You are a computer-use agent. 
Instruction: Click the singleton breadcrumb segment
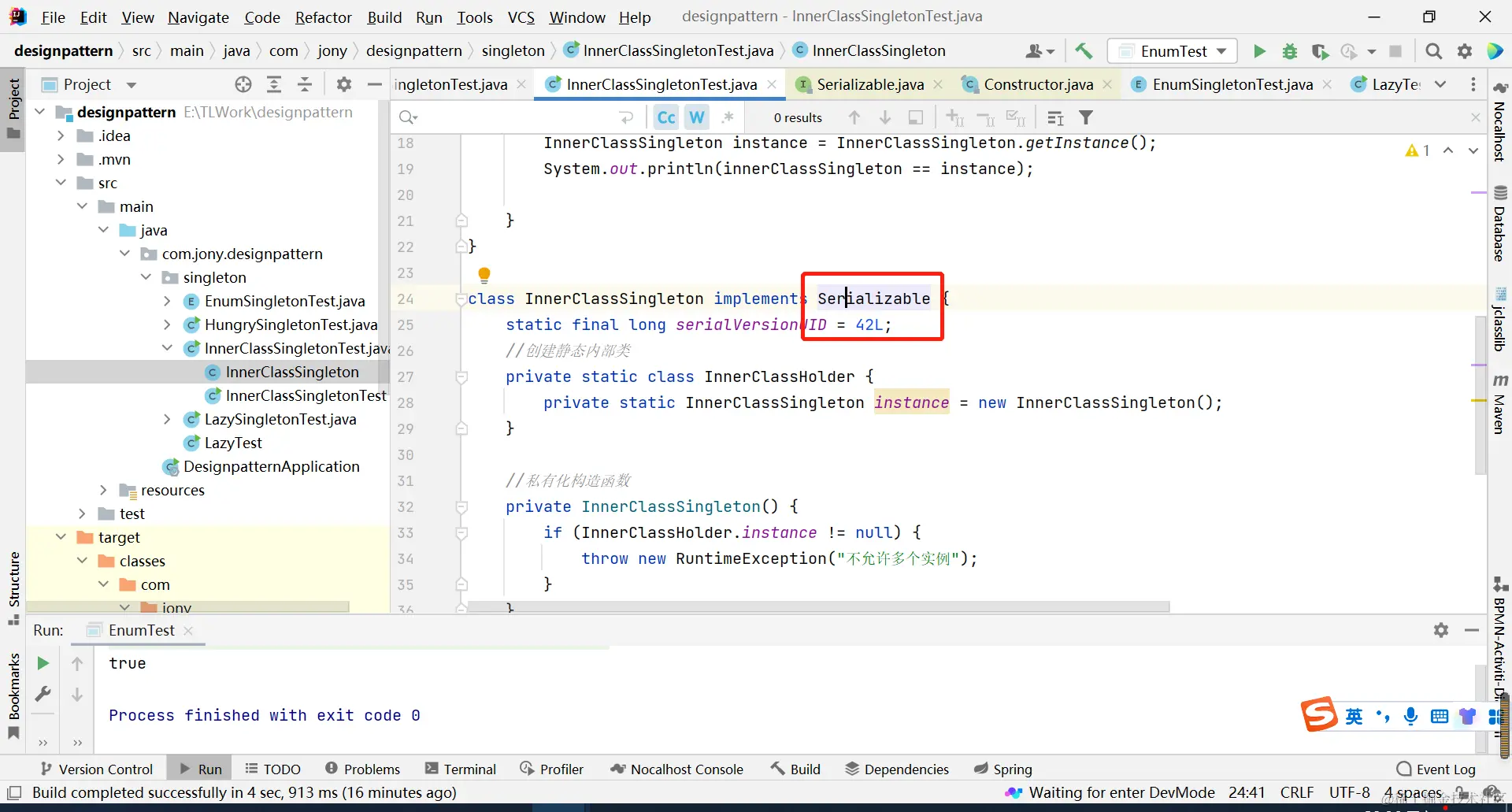pyautogui.click(x=513, y=51)
